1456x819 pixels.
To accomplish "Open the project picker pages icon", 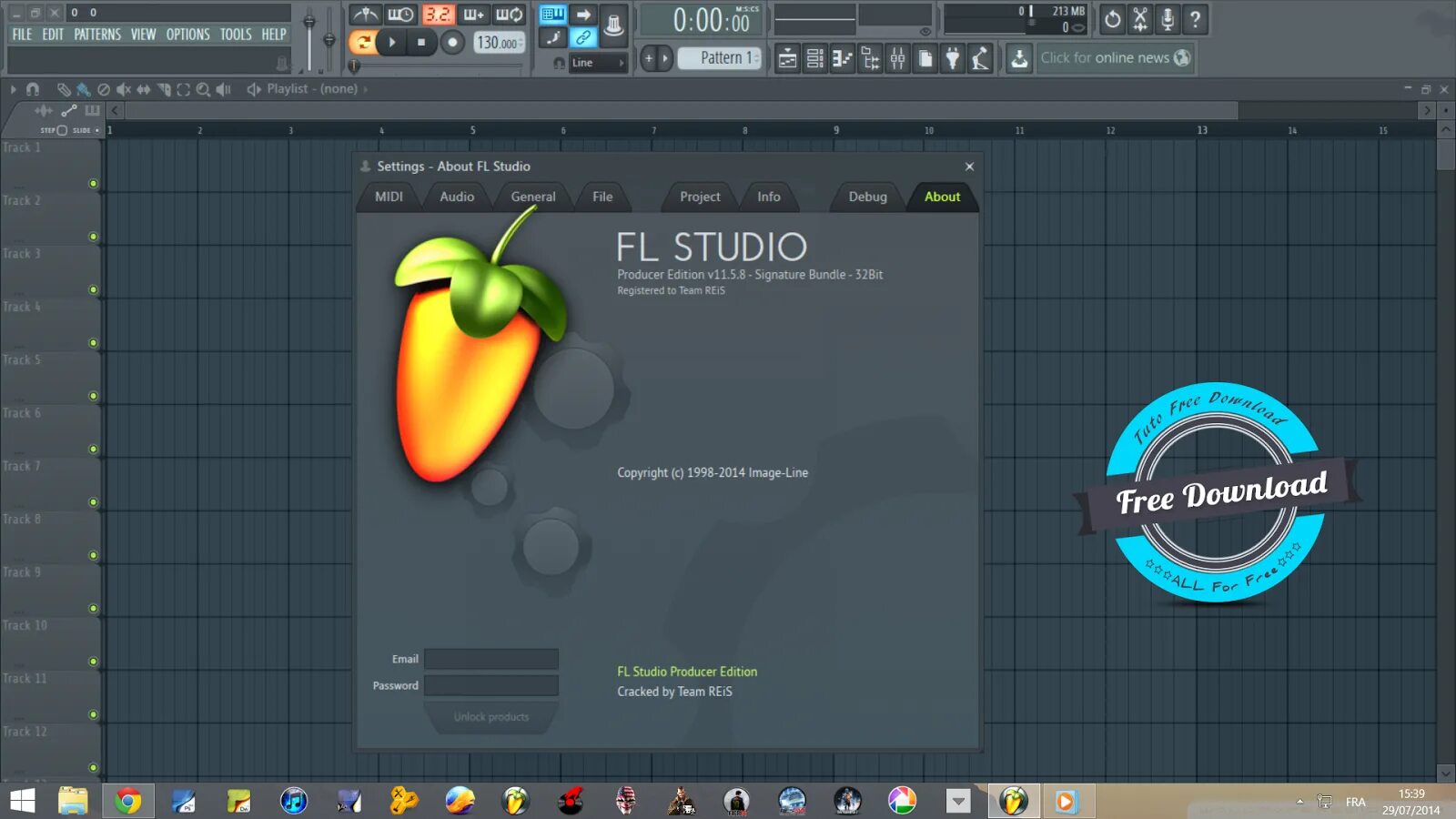I will coord(925,59).
